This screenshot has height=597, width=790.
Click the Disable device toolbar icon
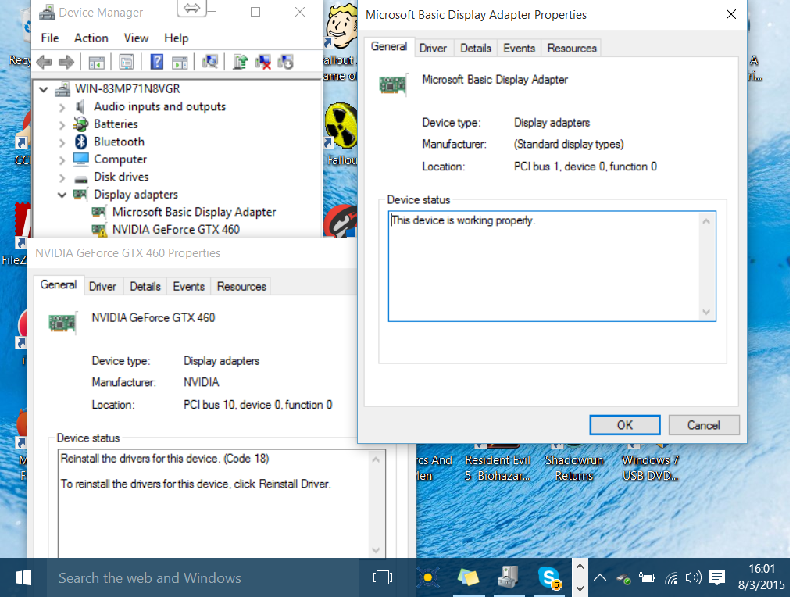pos(285,62)
